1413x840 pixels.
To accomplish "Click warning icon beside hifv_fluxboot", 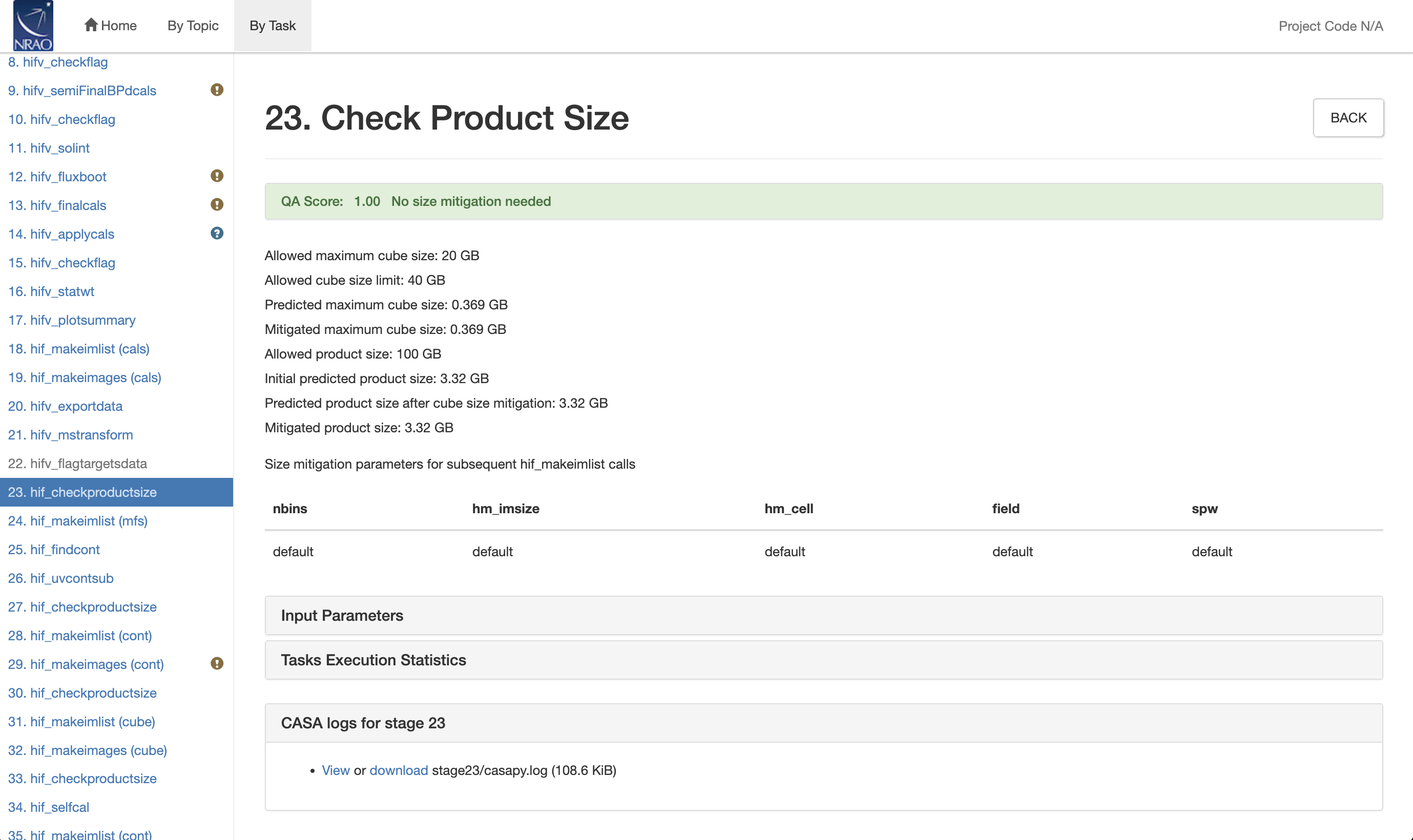I will click(x=217, y=176).
